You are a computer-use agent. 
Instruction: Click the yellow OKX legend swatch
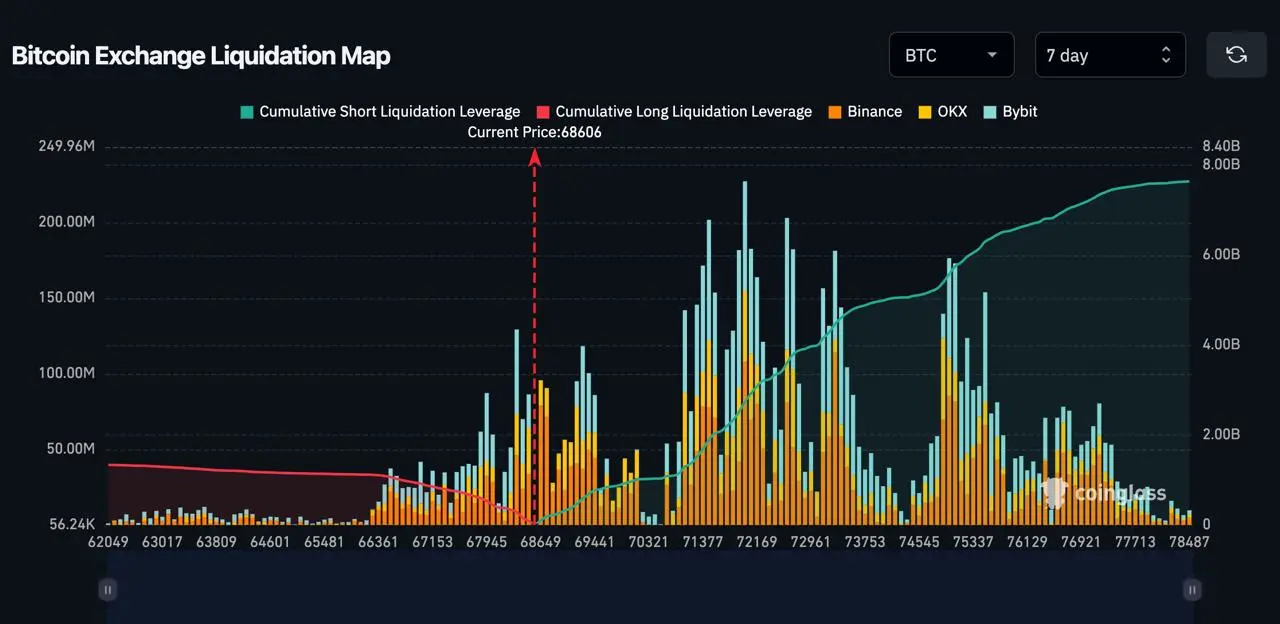tap(924, 112)
